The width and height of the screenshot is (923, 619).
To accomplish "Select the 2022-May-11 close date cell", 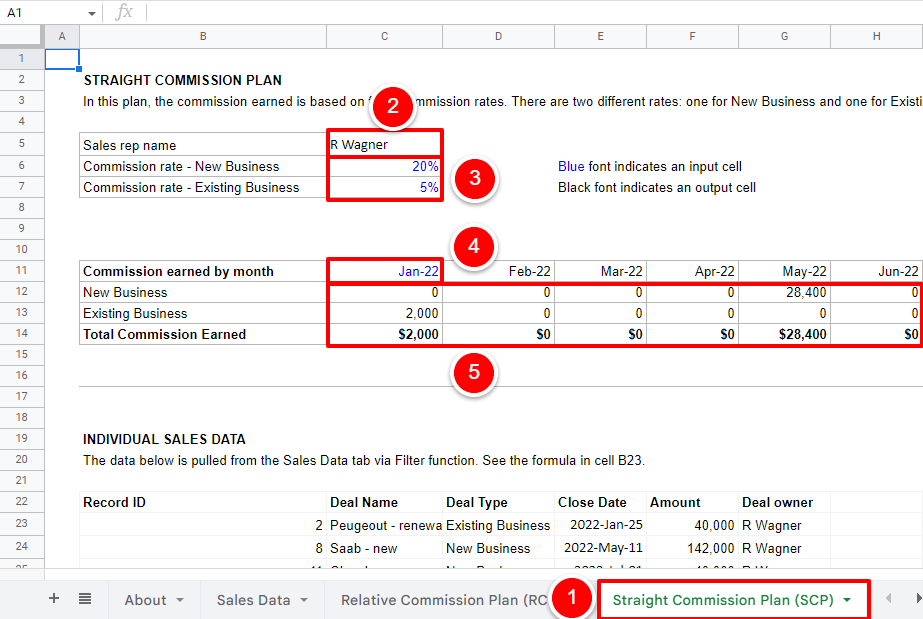I will (600, 548).
